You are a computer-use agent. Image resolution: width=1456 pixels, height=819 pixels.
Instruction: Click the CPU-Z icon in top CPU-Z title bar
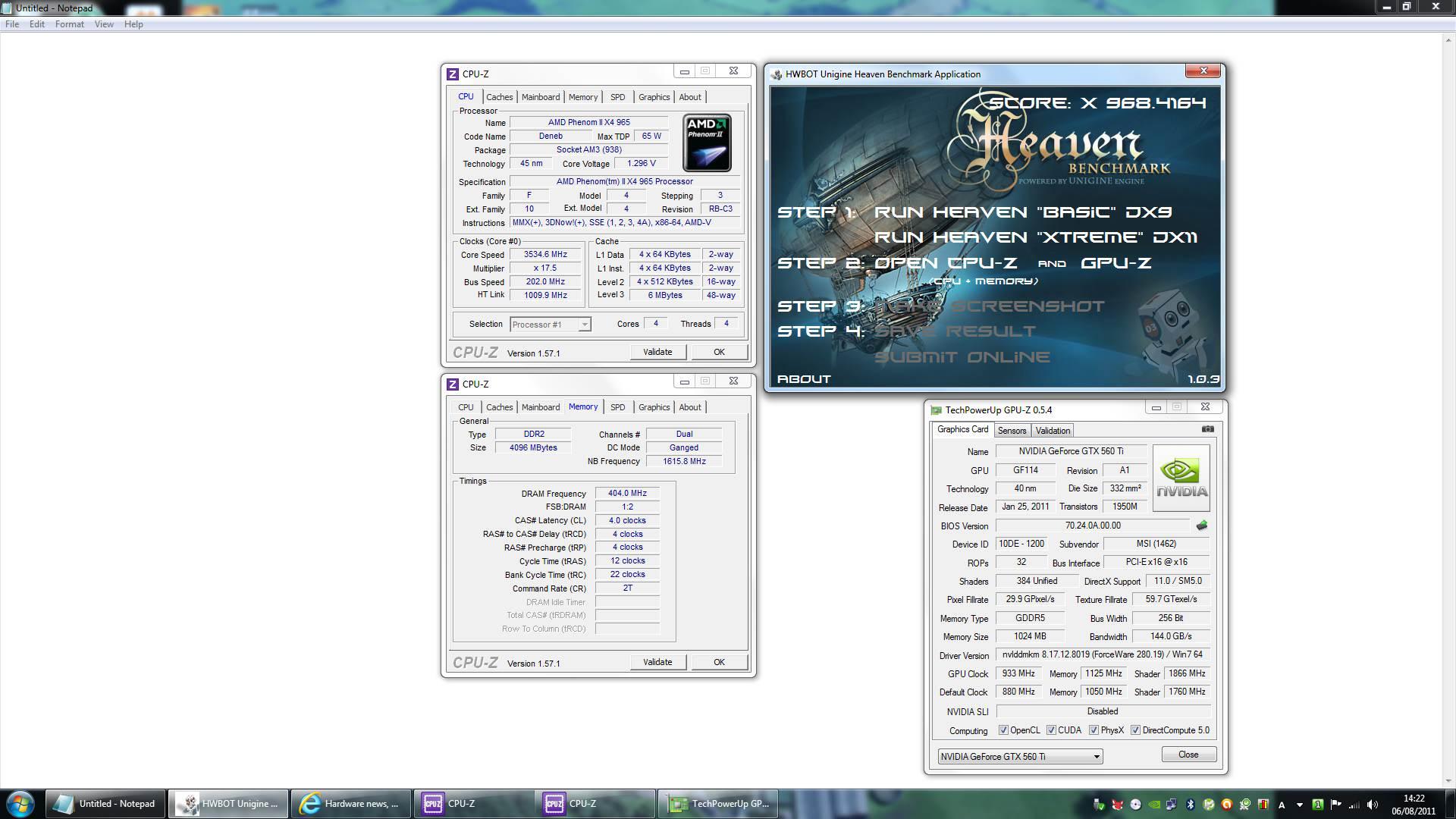point(453,74)
